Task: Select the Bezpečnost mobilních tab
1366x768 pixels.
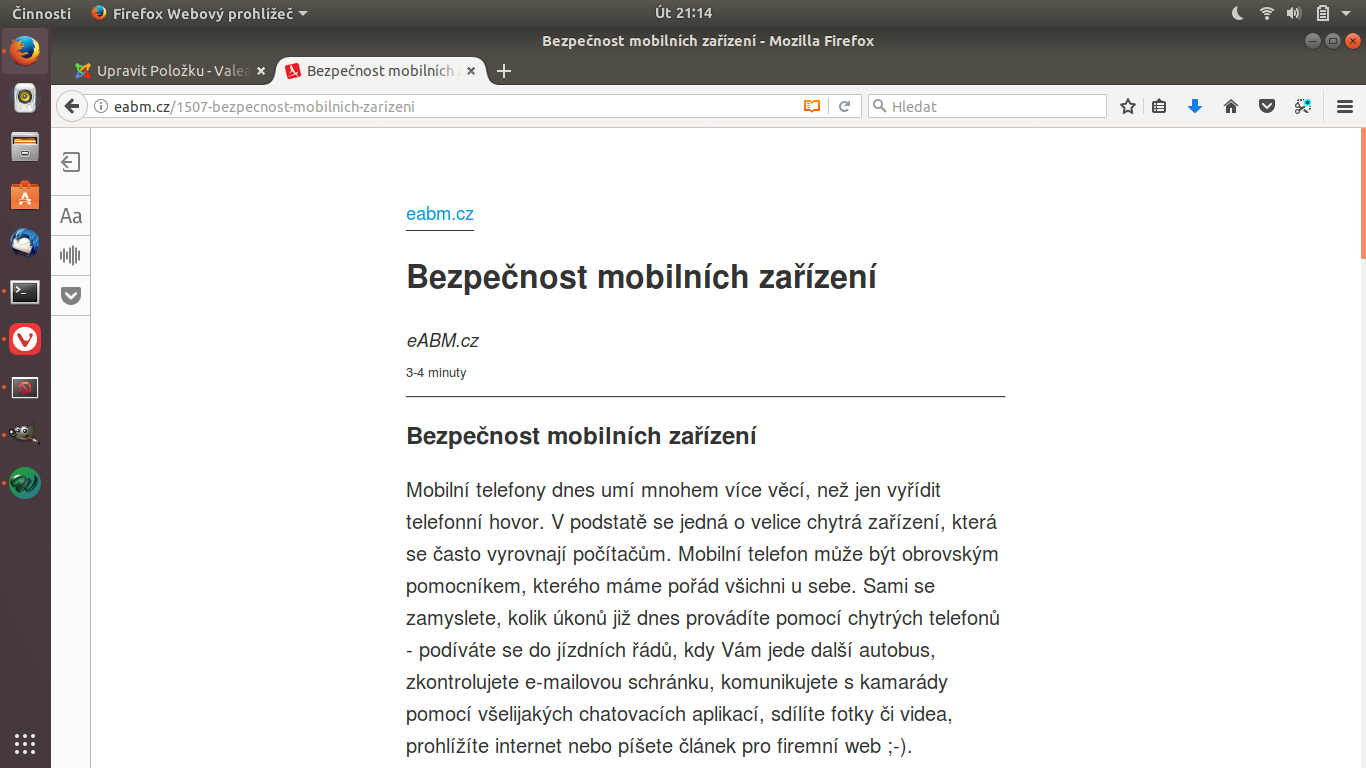Action: tap(380, 71)
